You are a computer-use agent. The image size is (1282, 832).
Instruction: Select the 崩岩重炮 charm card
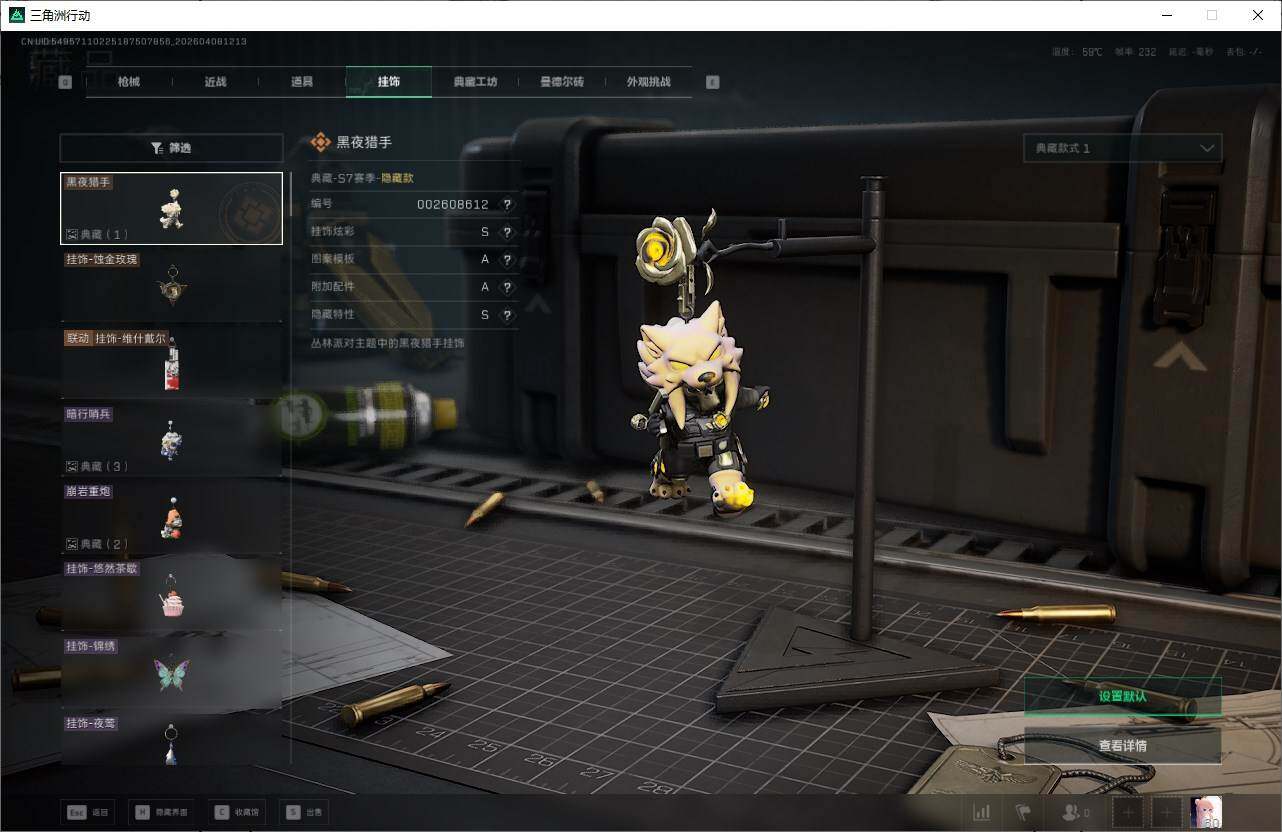pyautogui.click(x=171, y=518)
